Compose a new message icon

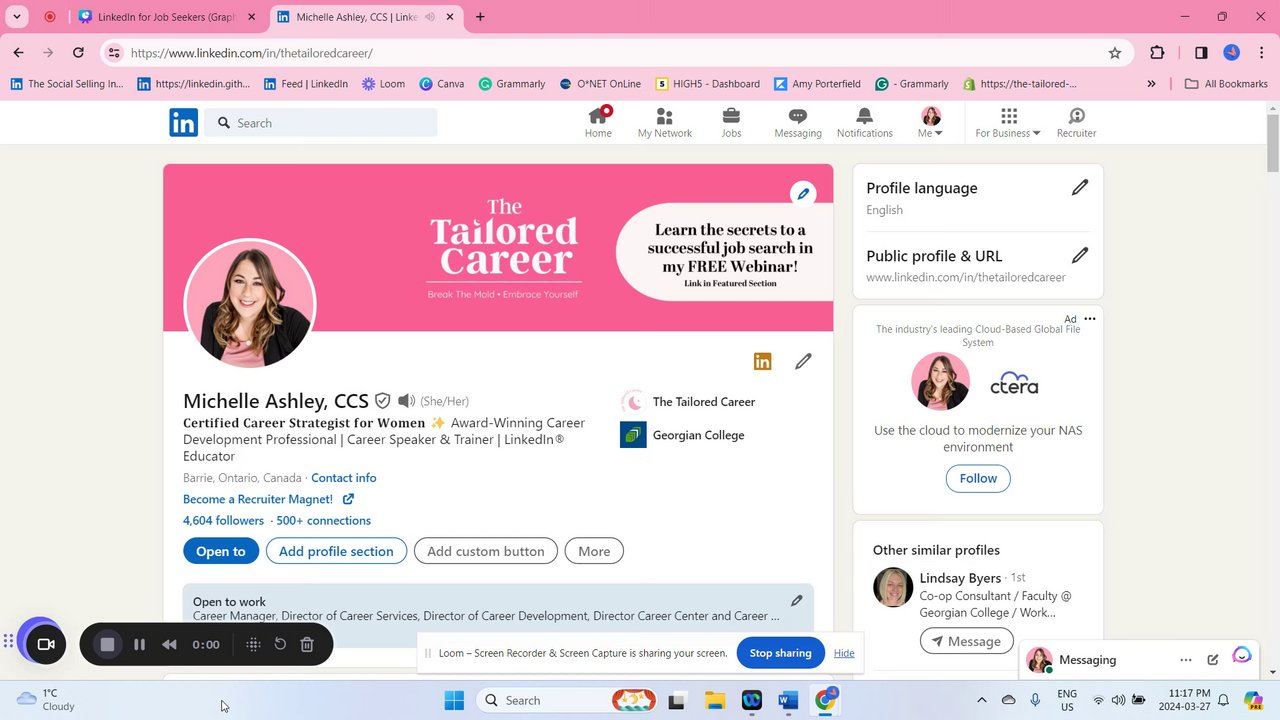point(1213,660)
